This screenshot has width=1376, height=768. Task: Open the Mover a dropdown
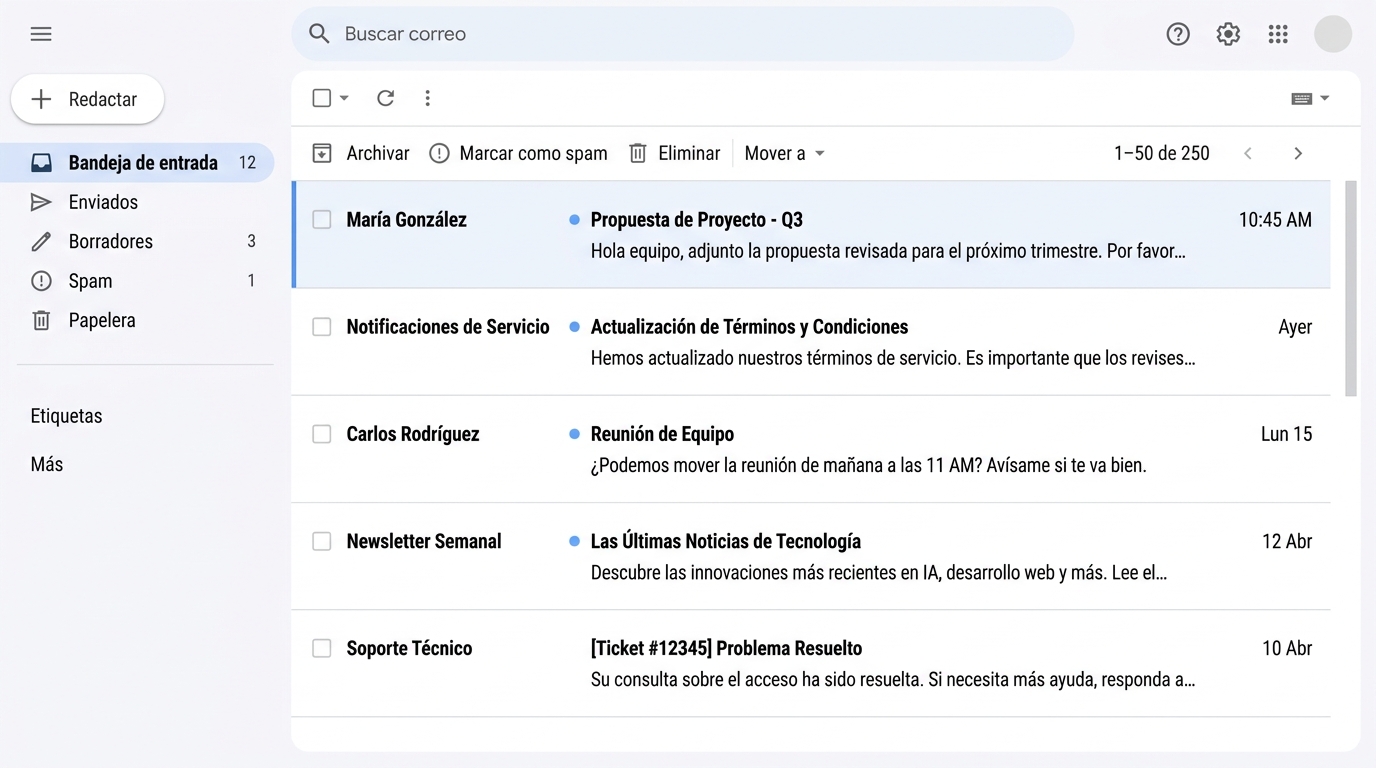pyautogui.click(x=785, y=153)
